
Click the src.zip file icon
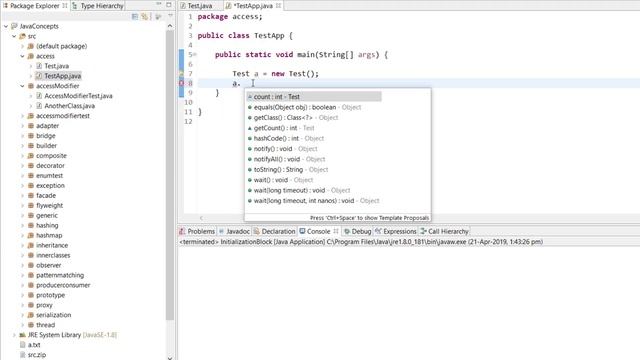22,355
